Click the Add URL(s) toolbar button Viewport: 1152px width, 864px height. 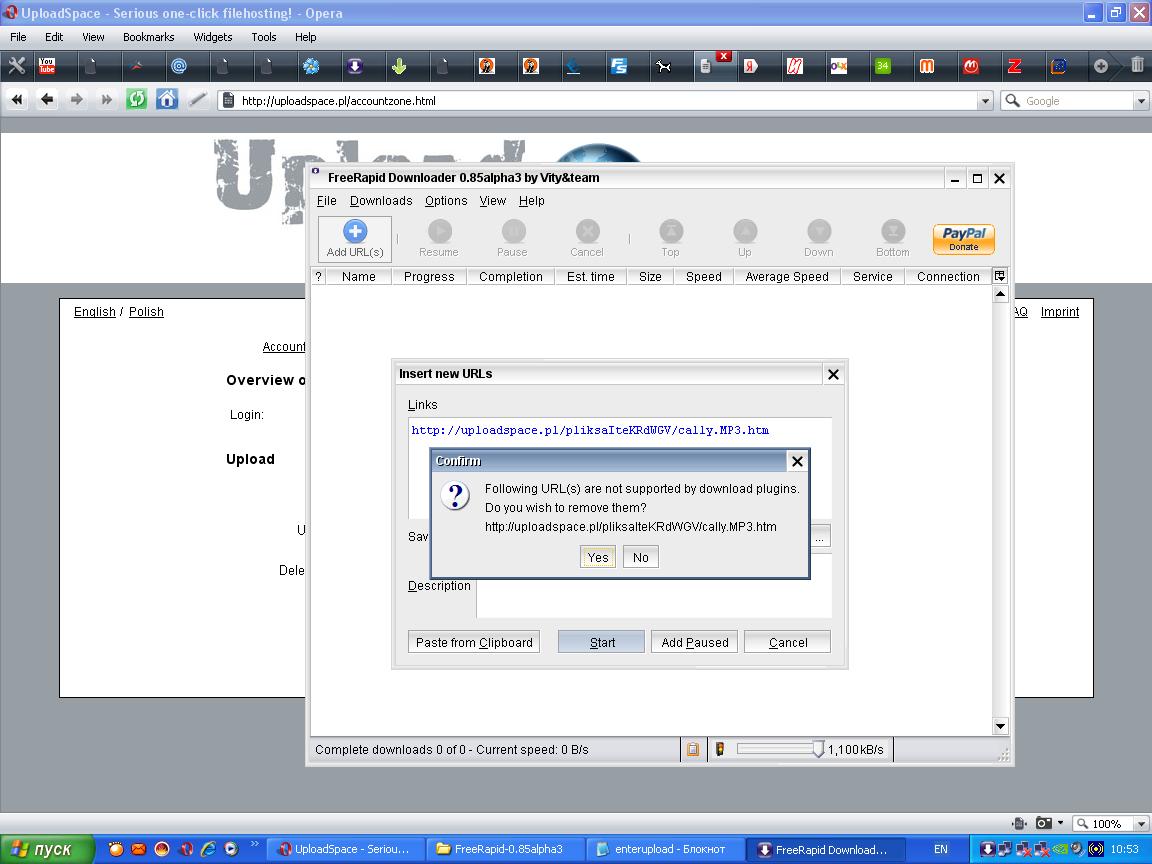coord(355,239)
